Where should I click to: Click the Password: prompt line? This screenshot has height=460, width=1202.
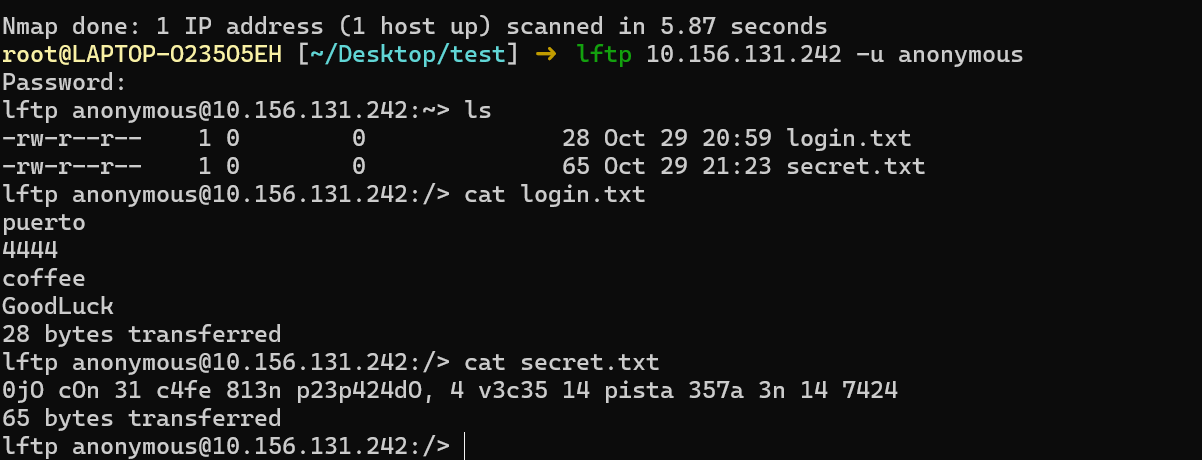(x=65, y=82)
